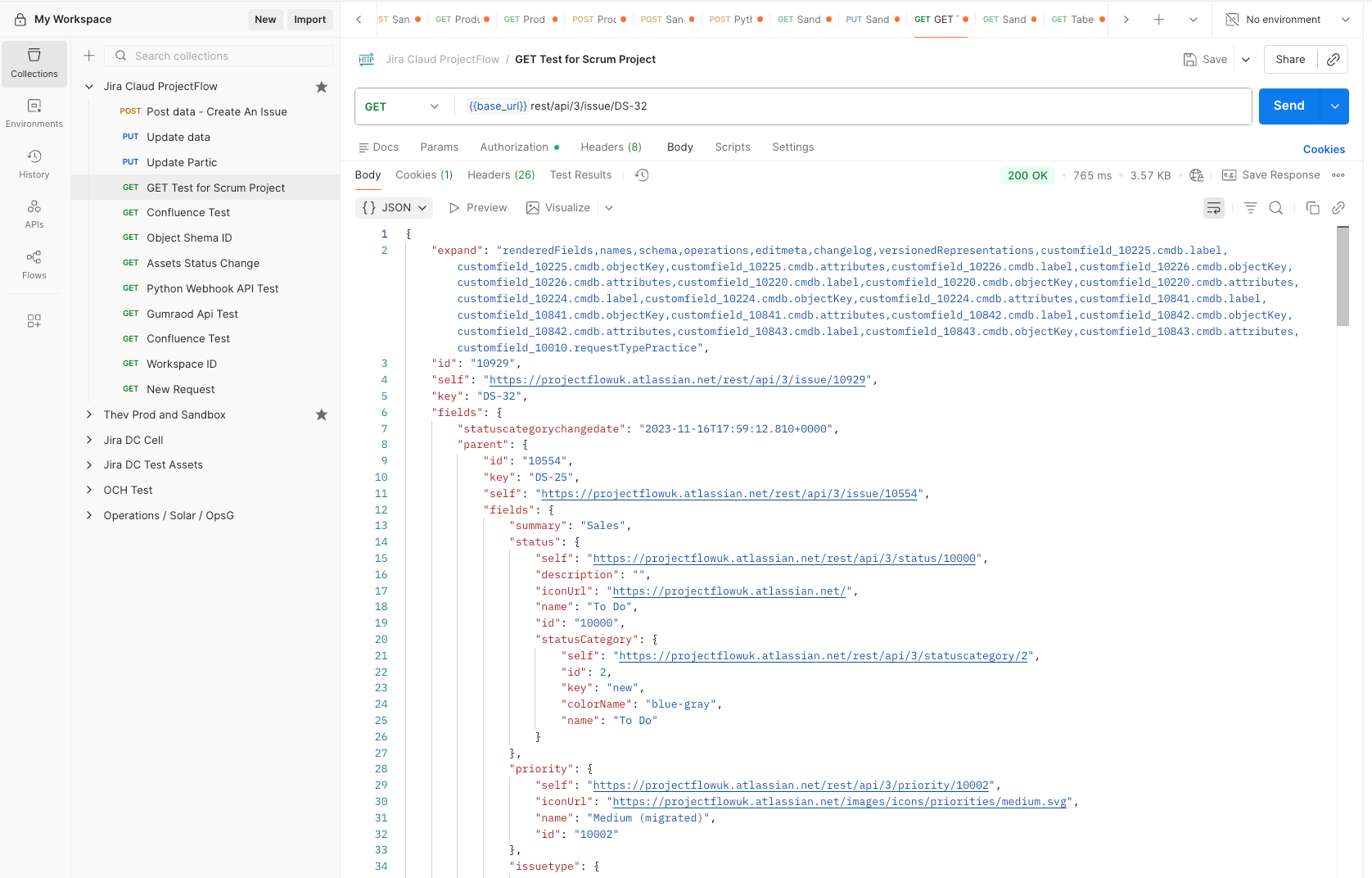
Task: Open the Cookies link
Action: (1324, 149)
